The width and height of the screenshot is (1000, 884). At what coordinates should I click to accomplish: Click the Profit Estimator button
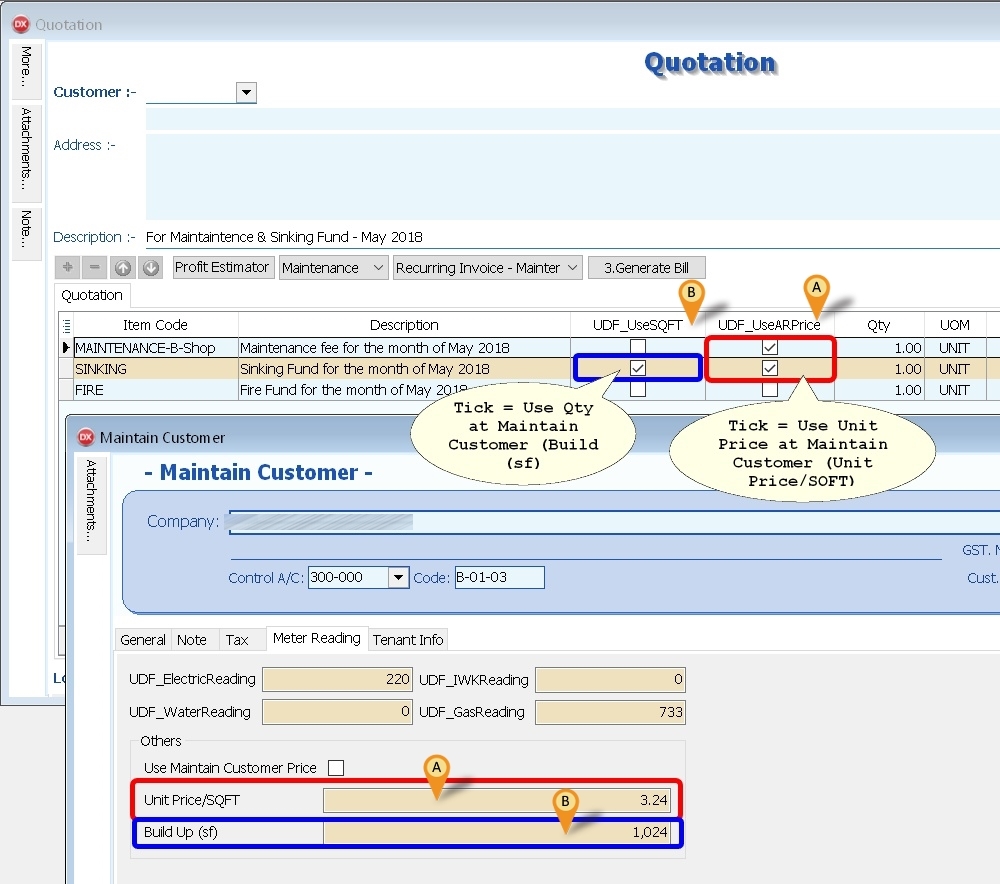pos(223,268)
